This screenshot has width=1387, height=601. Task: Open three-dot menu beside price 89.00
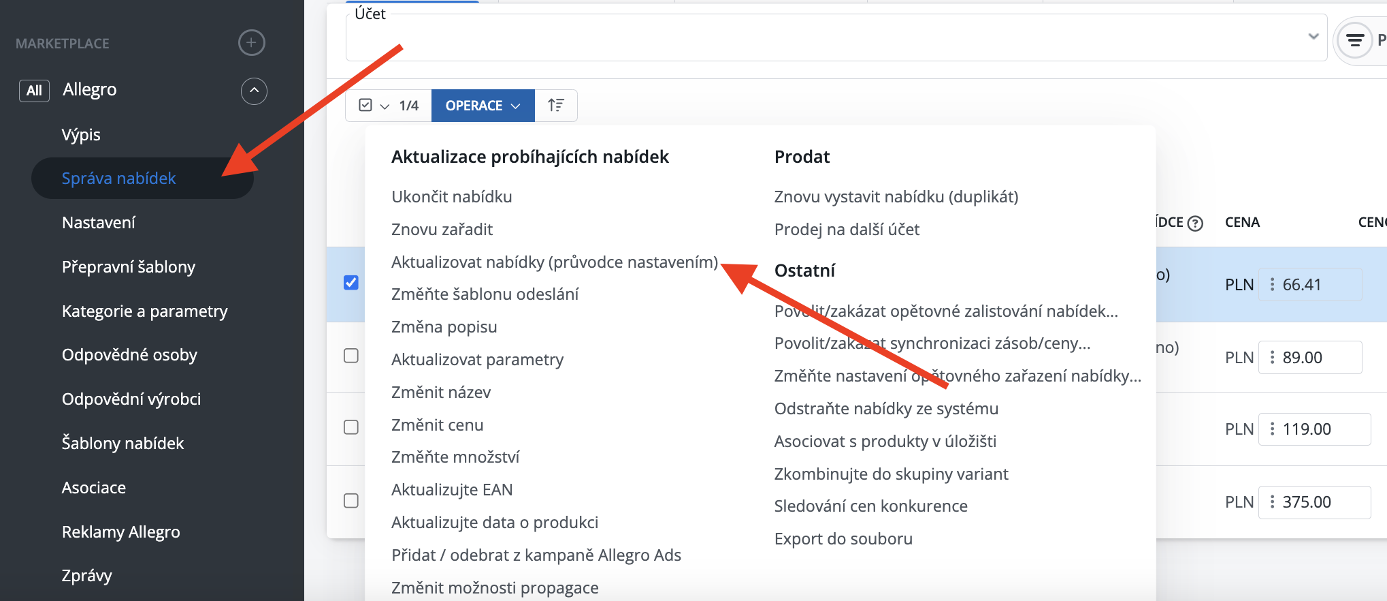coord(1272,357)
